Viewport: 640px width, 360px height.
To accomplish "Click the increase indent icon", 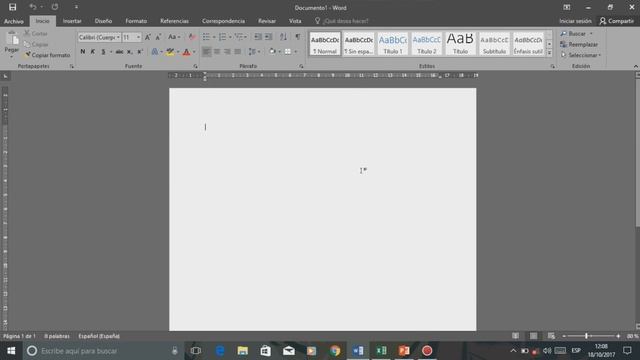I will tap(269, 37).
